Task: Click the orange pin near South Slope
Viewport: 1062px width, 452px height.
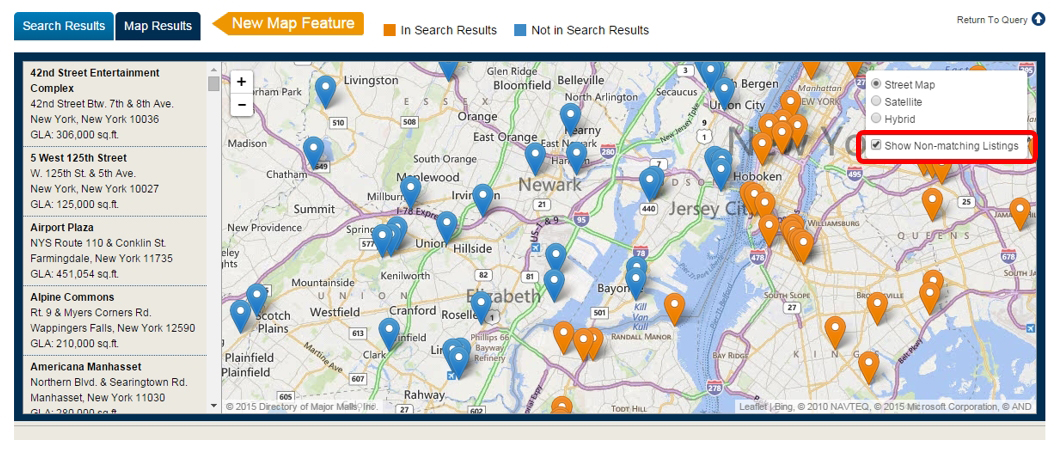Action: pyautogui.click(x=836, y=332)
